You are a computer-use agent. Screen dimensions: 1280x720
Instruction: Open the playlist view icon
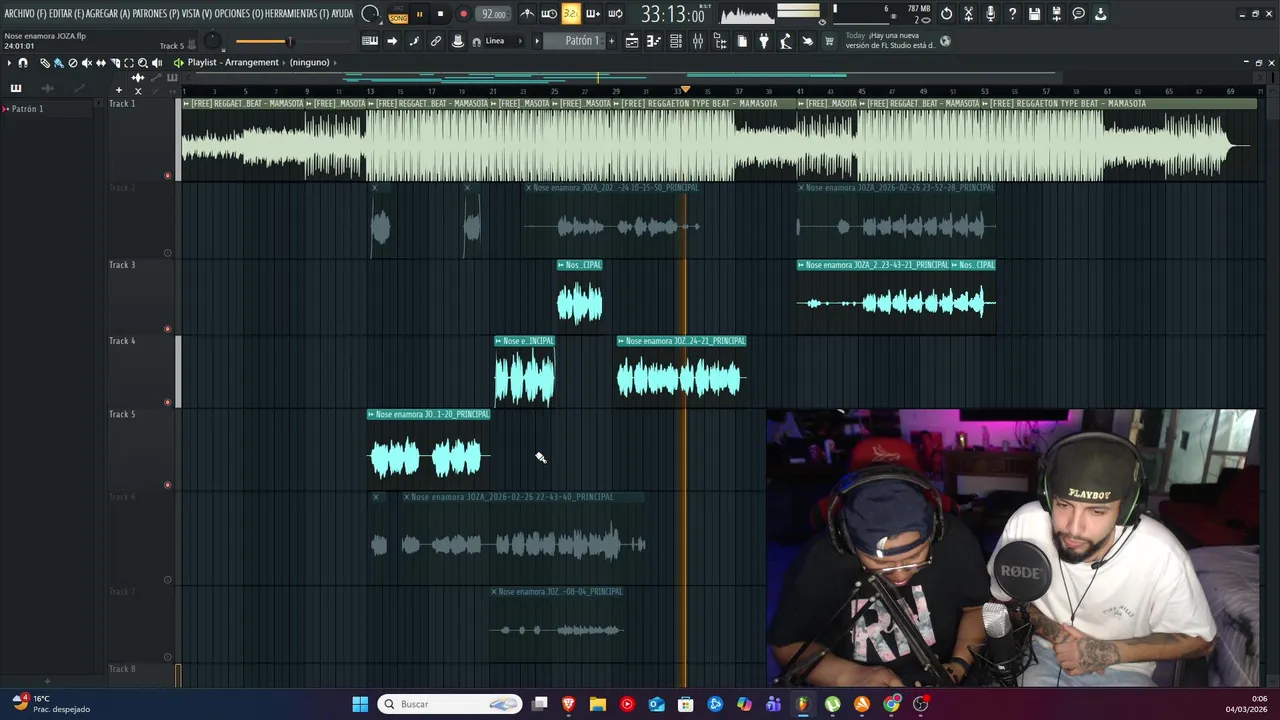pos(632,41)
